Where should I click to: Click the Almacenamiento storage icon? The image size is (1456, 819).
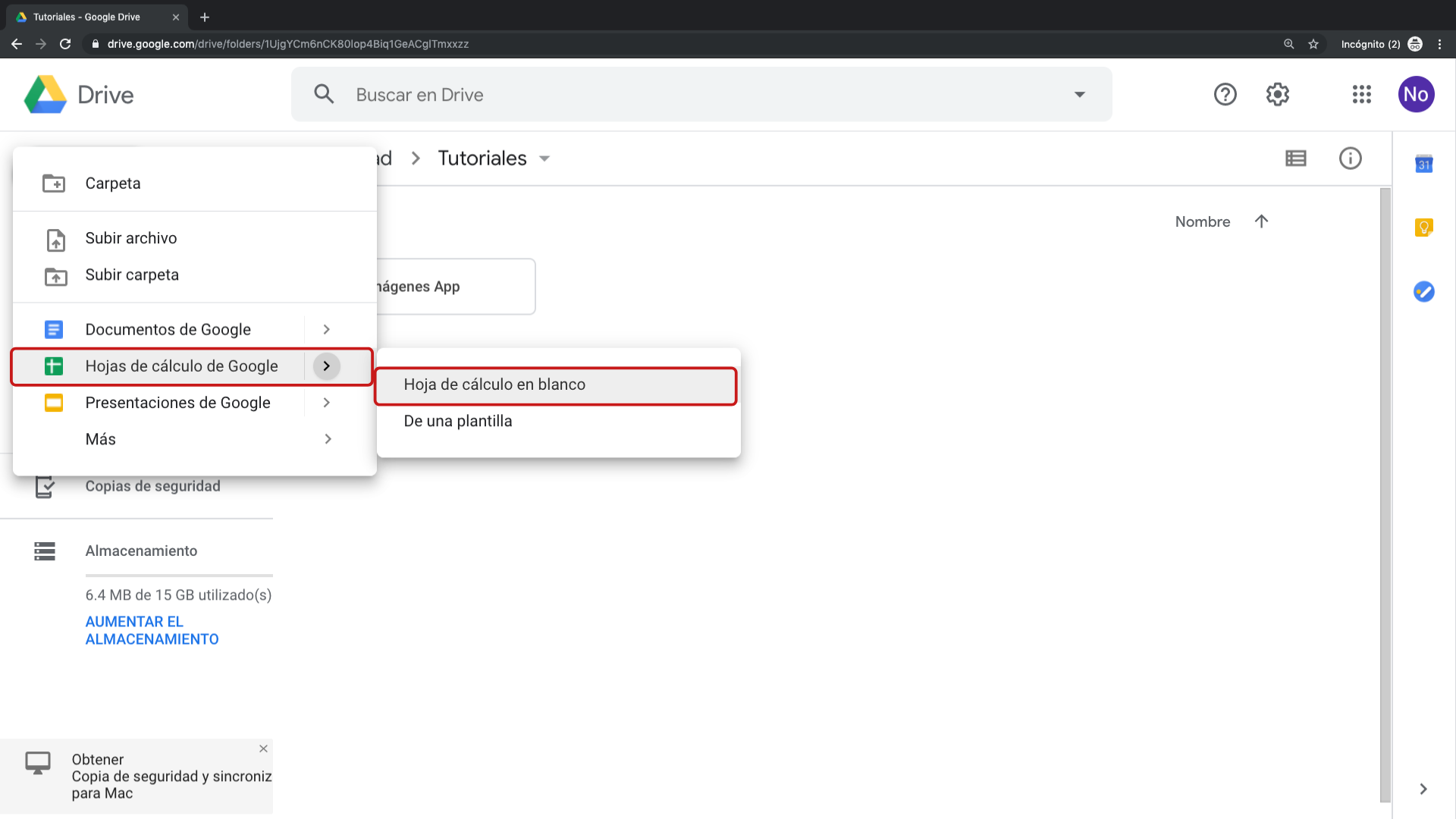(45, 551)
